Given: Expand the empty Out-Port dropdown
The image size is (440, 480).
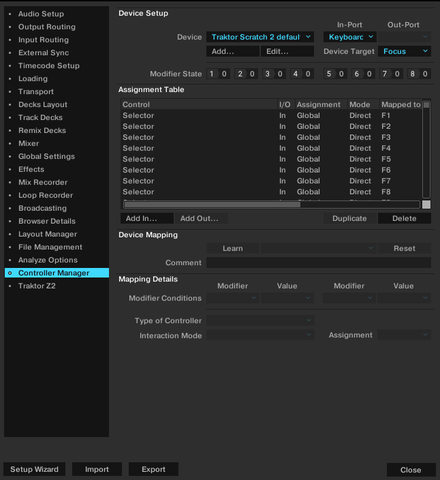Looking at the screenshot, I should click(x=404, y=37).
